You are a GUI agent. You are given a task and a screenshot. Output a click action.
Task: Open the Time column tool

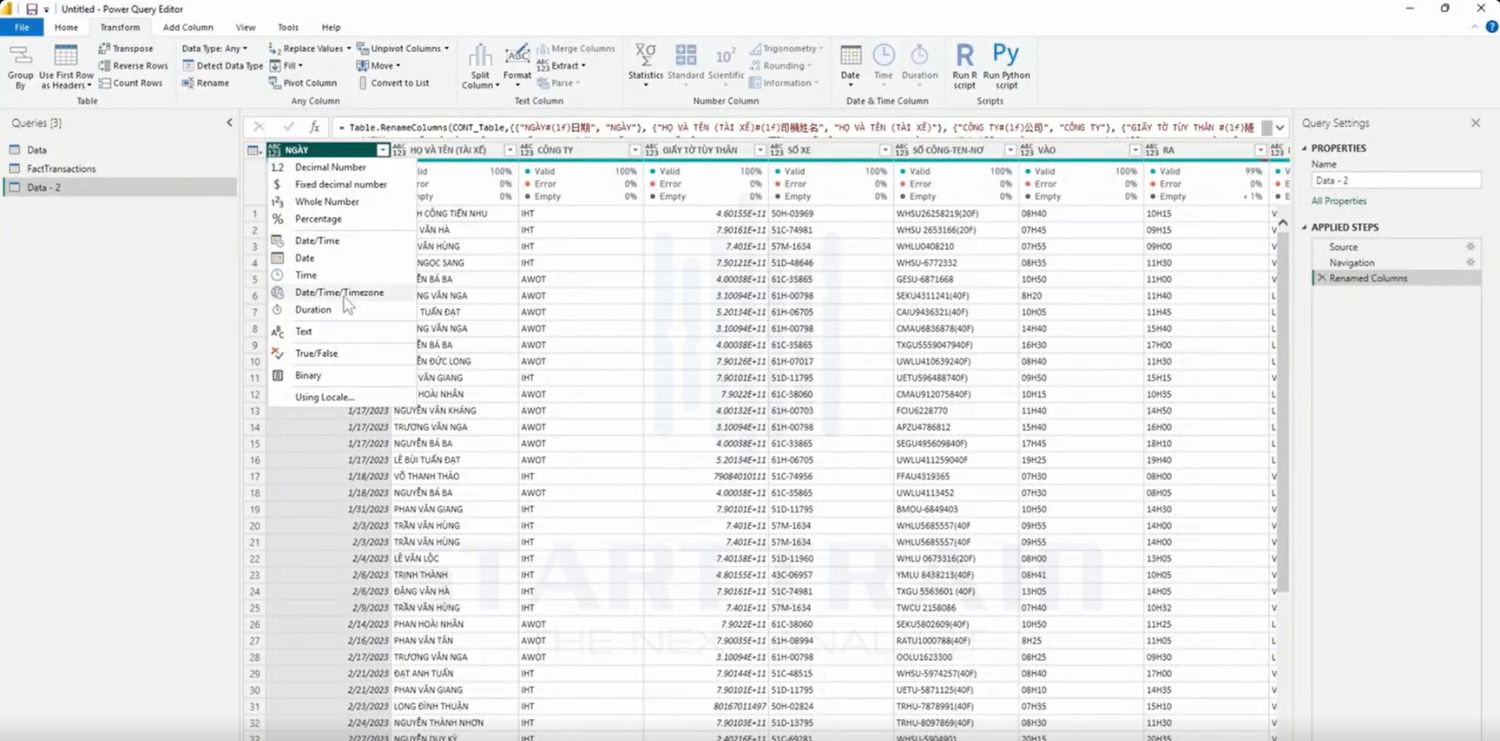pyautogui.click(x=883, y=66)
